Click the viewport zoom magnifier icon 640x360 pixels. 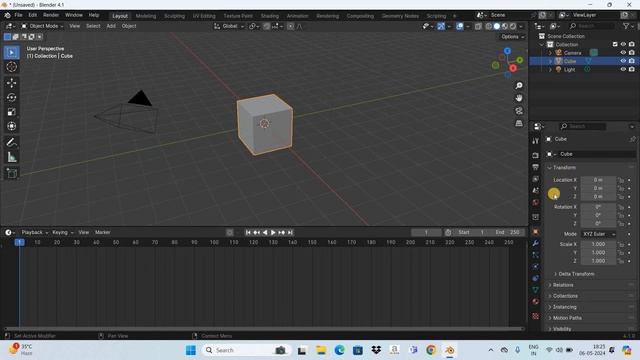(519, 86)
